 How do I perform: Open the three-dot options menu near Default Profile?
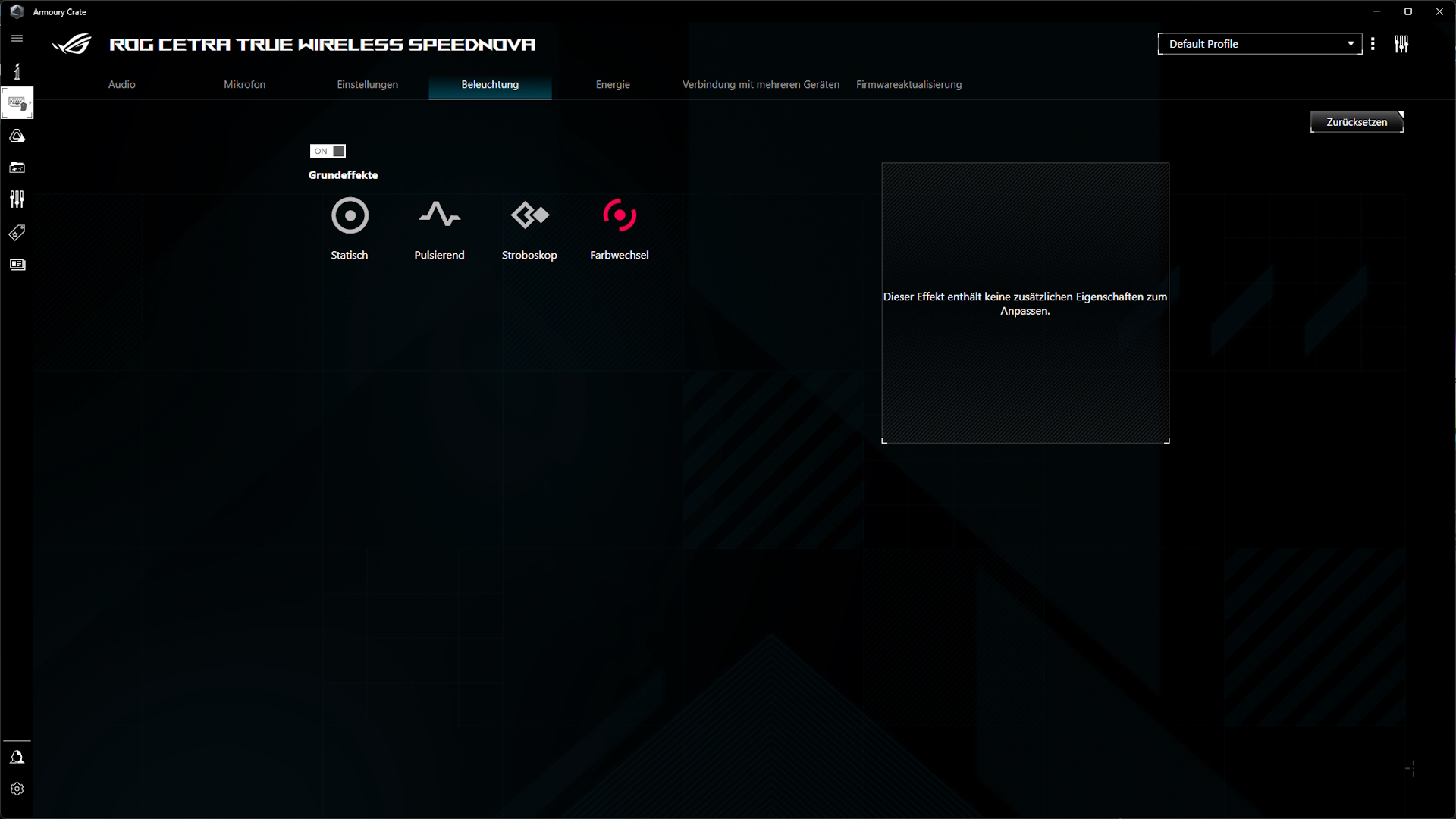(x=1373, y=43)
